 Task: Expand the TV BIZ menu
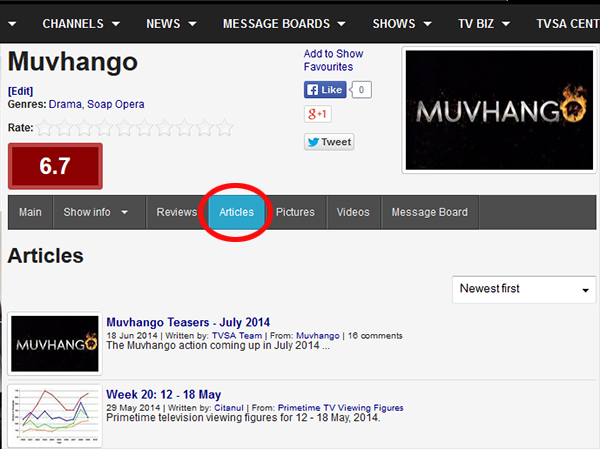pyautogui.click(x=484, y=24)
